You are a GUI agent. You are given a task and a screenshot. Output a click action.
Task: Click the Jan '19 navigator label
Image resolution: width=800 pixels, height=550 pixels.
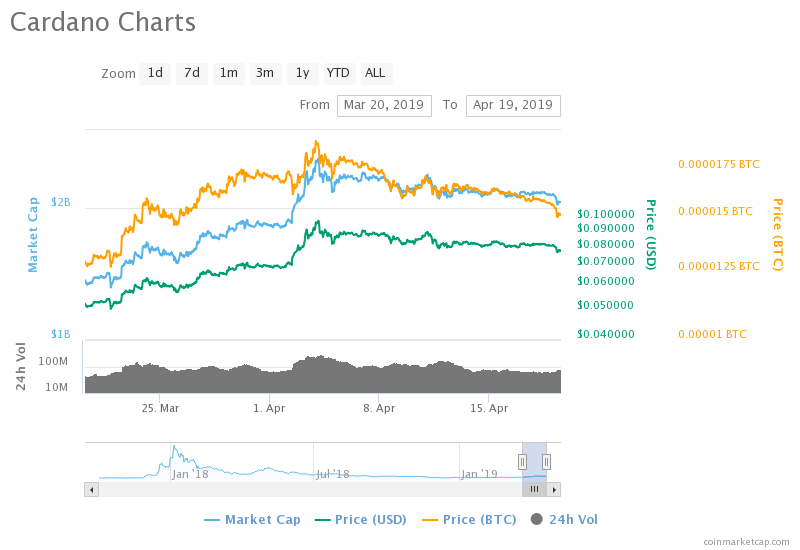479,474
